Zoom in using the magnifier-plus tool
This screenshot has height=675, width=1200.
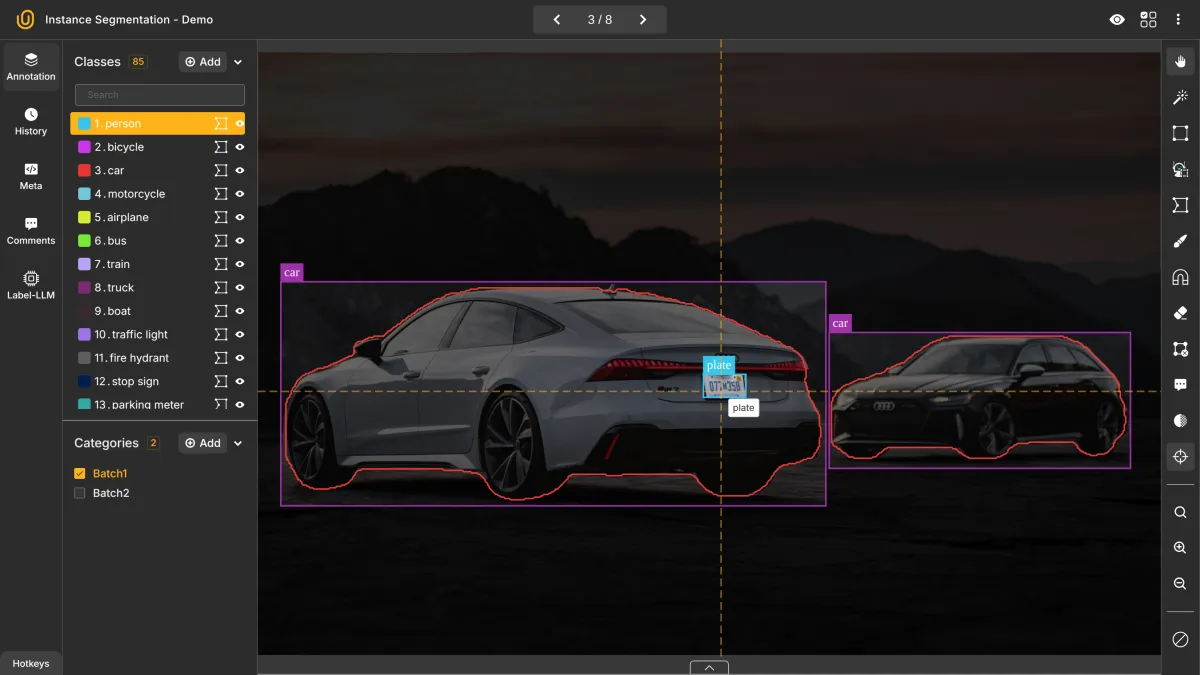click(1178, 547)
